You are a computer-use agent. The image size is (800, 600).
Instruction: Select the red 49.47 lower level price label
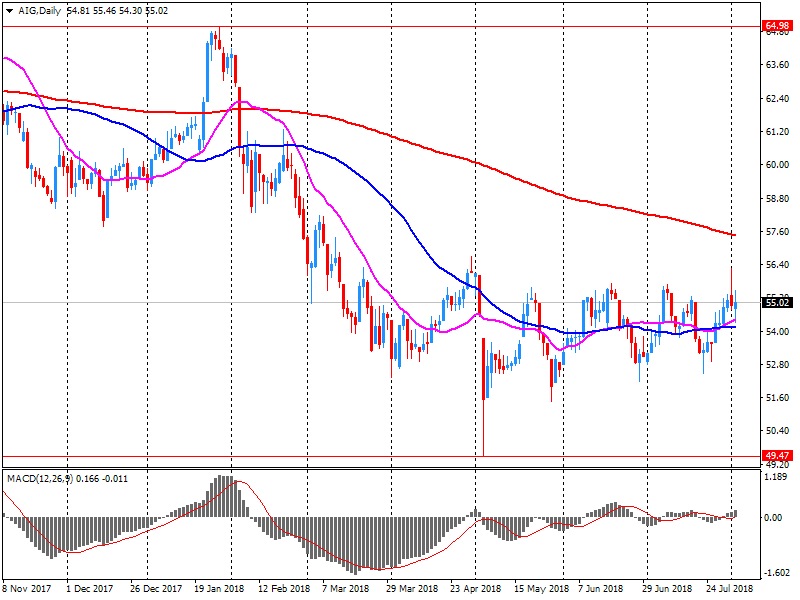777,456
